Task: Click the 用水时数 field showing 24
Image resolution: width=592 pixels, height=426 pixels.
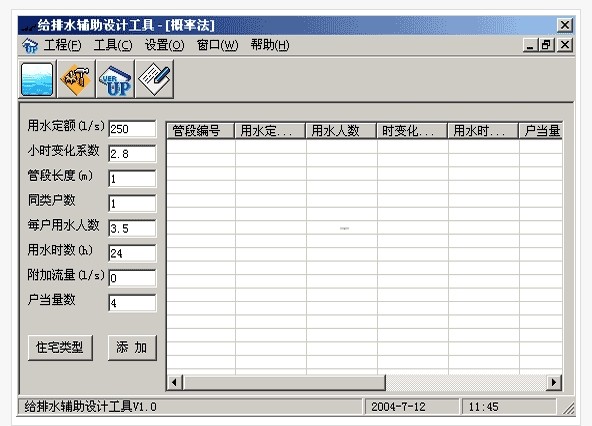Action: click(132, 253)
